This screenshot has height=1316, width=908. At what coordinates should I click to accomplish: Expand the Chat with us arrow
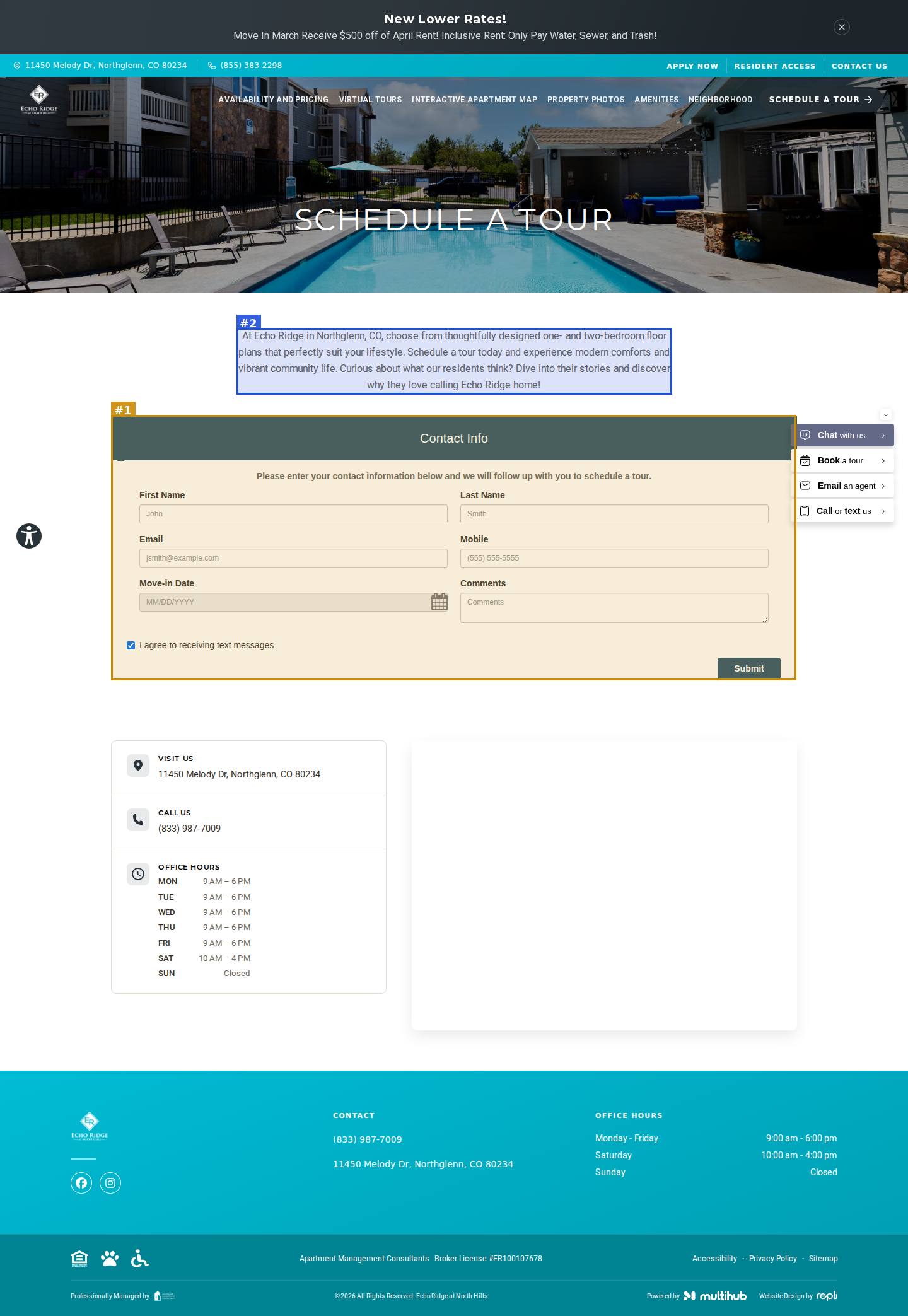[883, 436]
